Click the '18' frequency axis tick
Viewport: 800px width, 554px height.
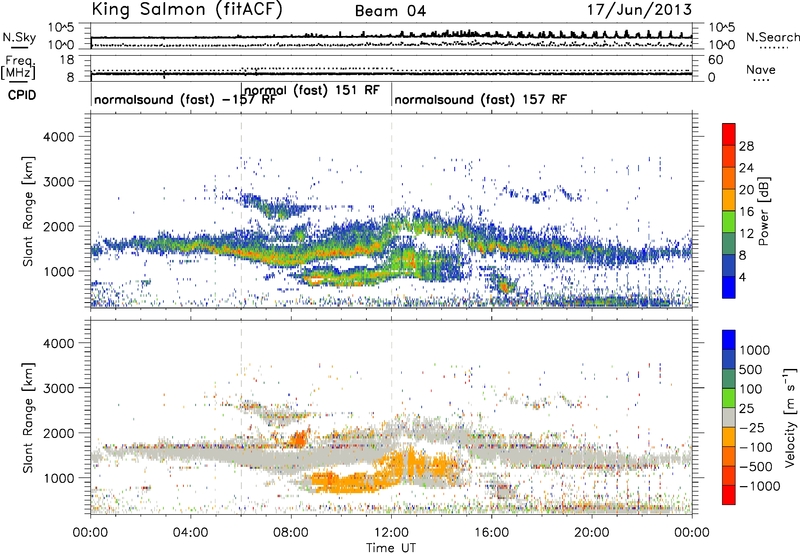pos(67,60)
